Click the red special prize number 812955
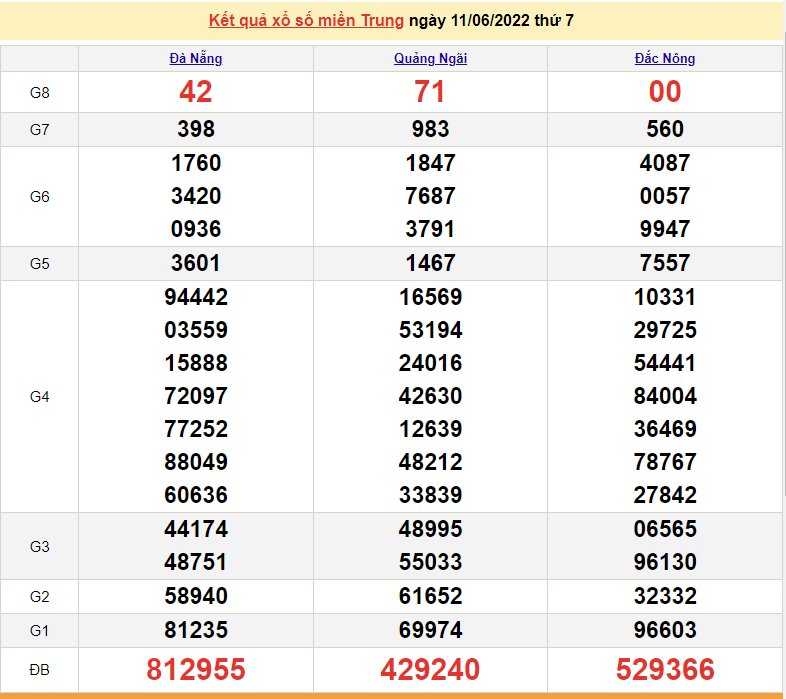This screenshot has width=786, height=699. (196, 669)
